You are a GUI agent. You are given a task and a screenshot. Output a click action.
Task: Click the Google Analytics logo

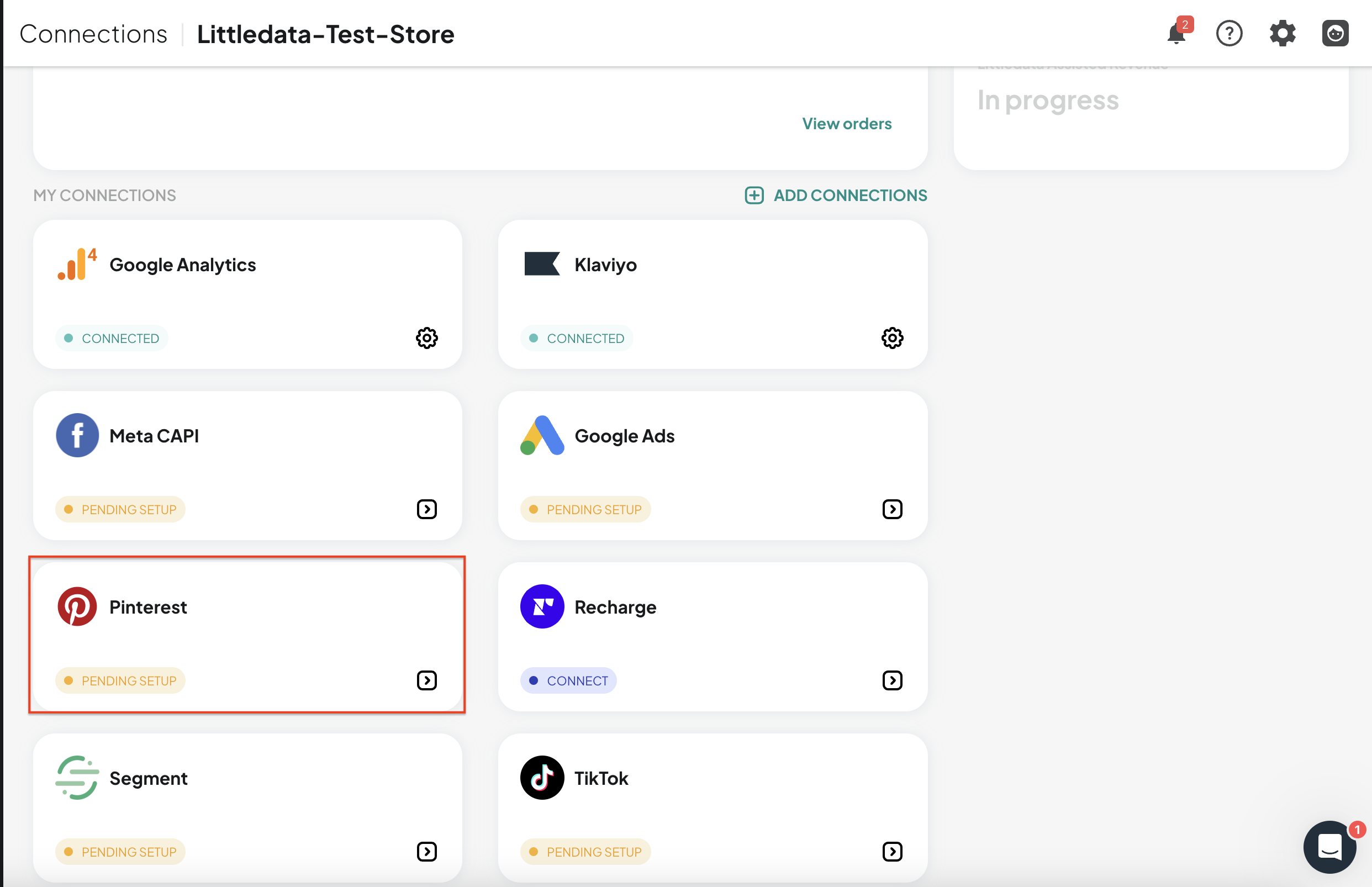[77, 264]
